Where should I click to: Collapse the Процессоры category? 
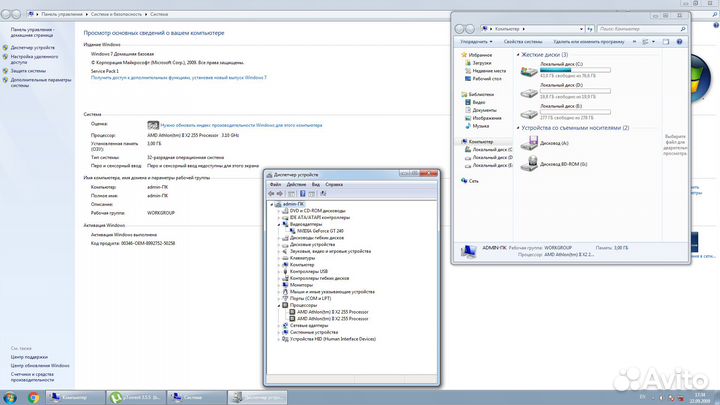coord(279,305)
